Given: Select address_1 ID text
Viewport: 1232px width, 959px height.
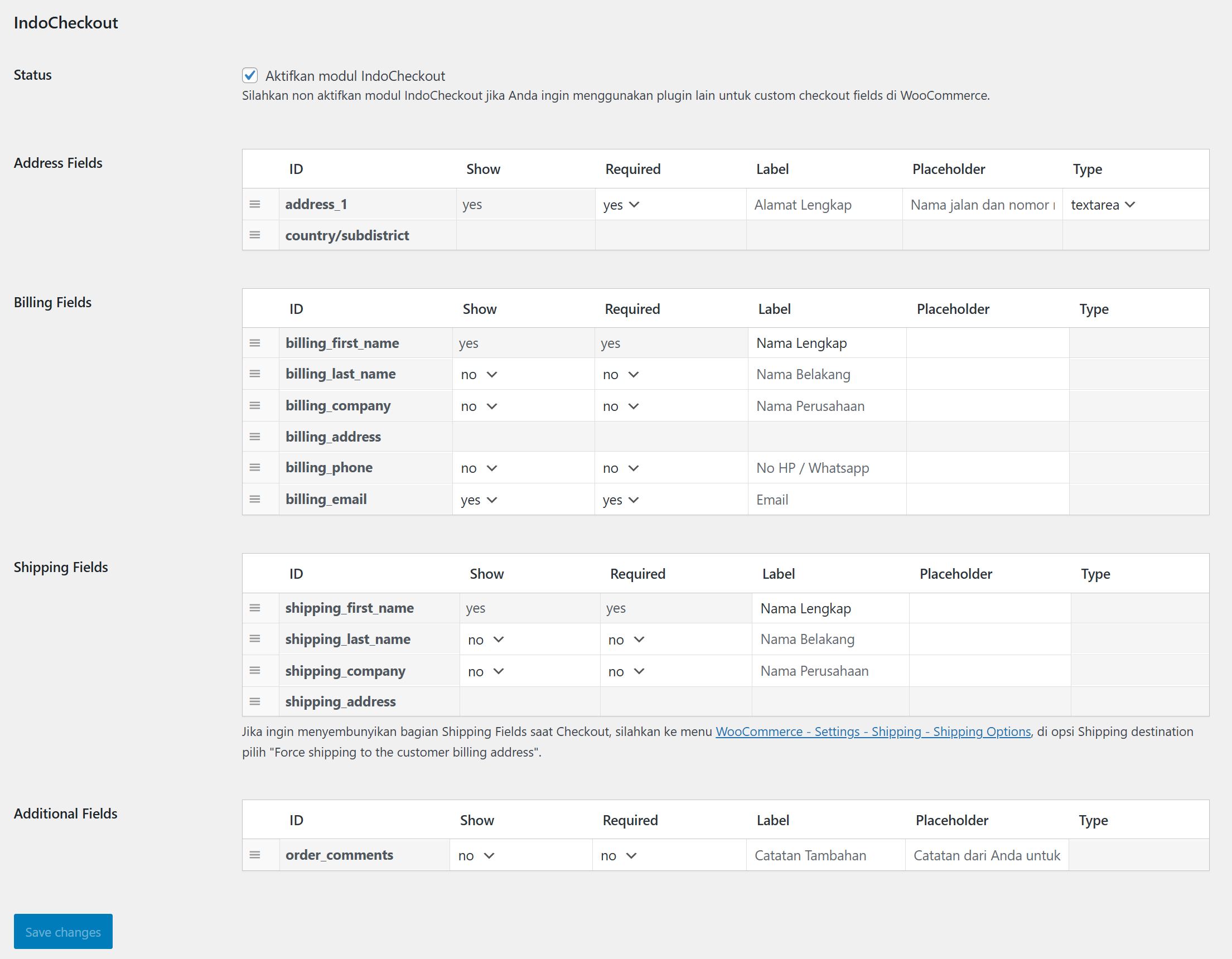Looking at the screenshot, I should (x=316, y=204).
